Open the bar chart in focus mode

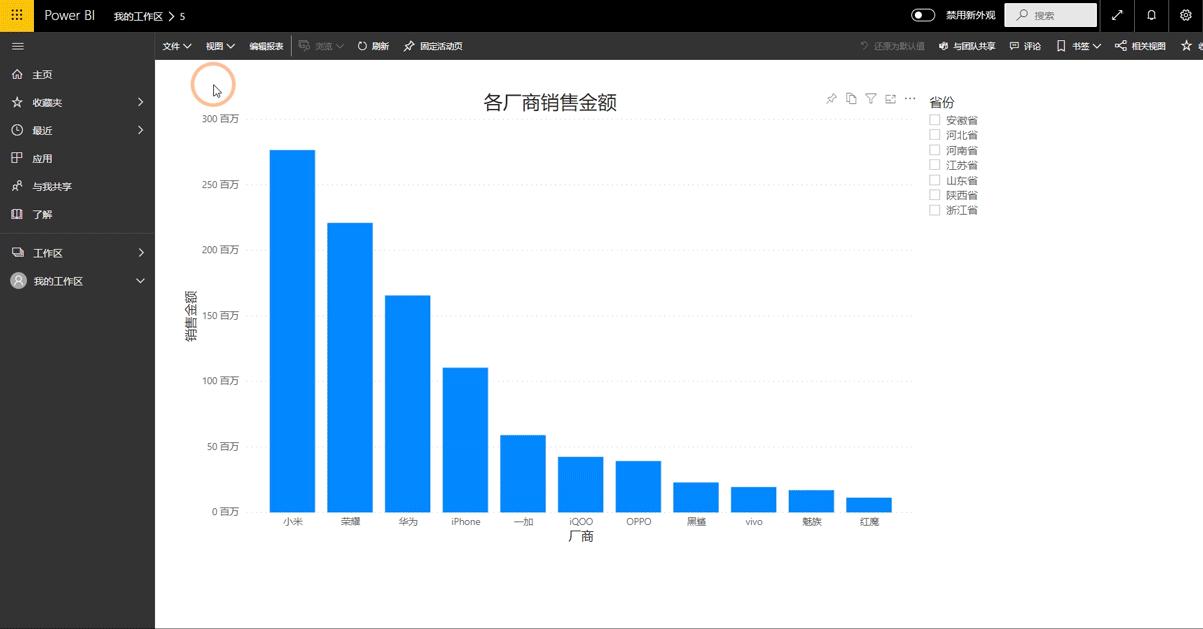pyautogui.click(x=891, y=98)
